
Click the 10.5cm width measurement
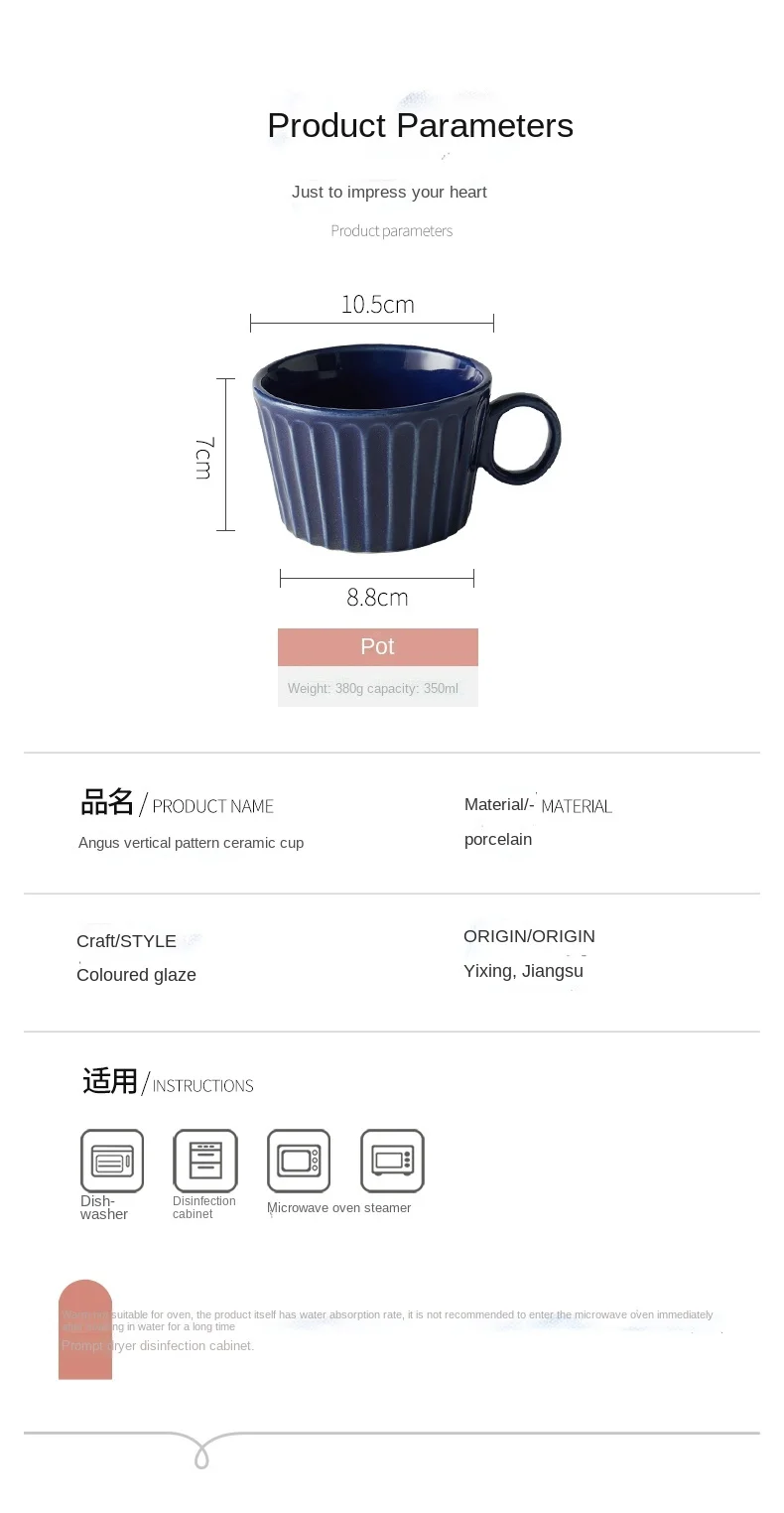click(x=377, y=305)
